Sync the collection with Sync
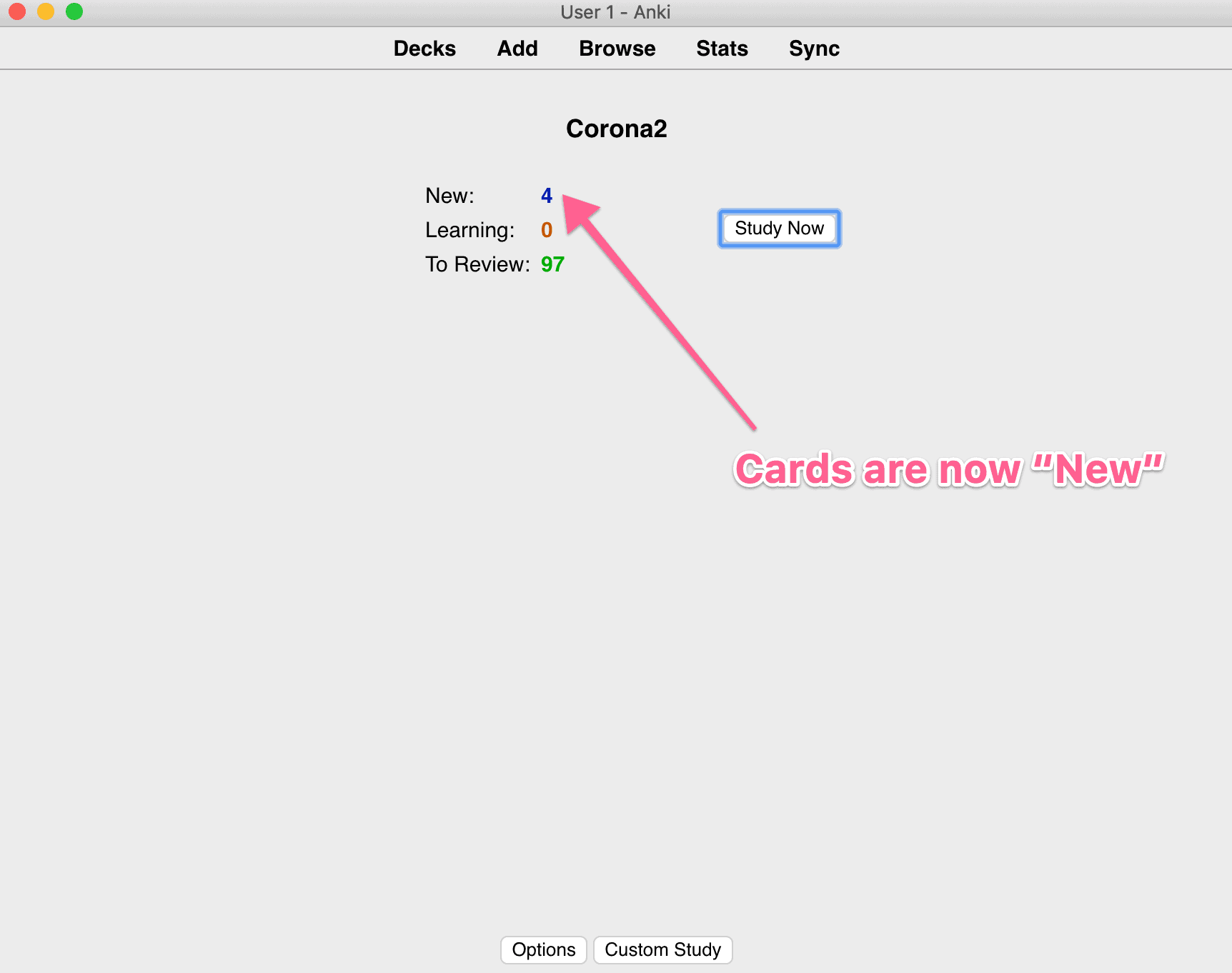 point(814,49)
